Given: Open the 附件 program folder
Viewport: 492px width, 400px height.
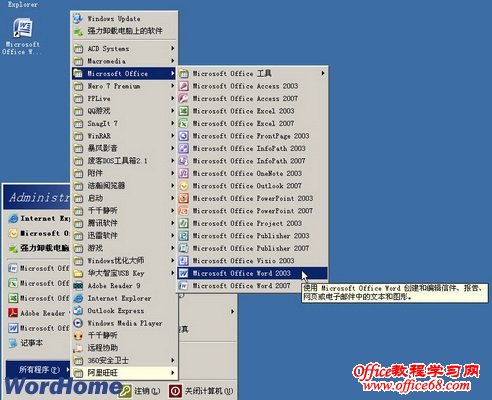Looking at the screenshot, I should (x=124, y=173).
